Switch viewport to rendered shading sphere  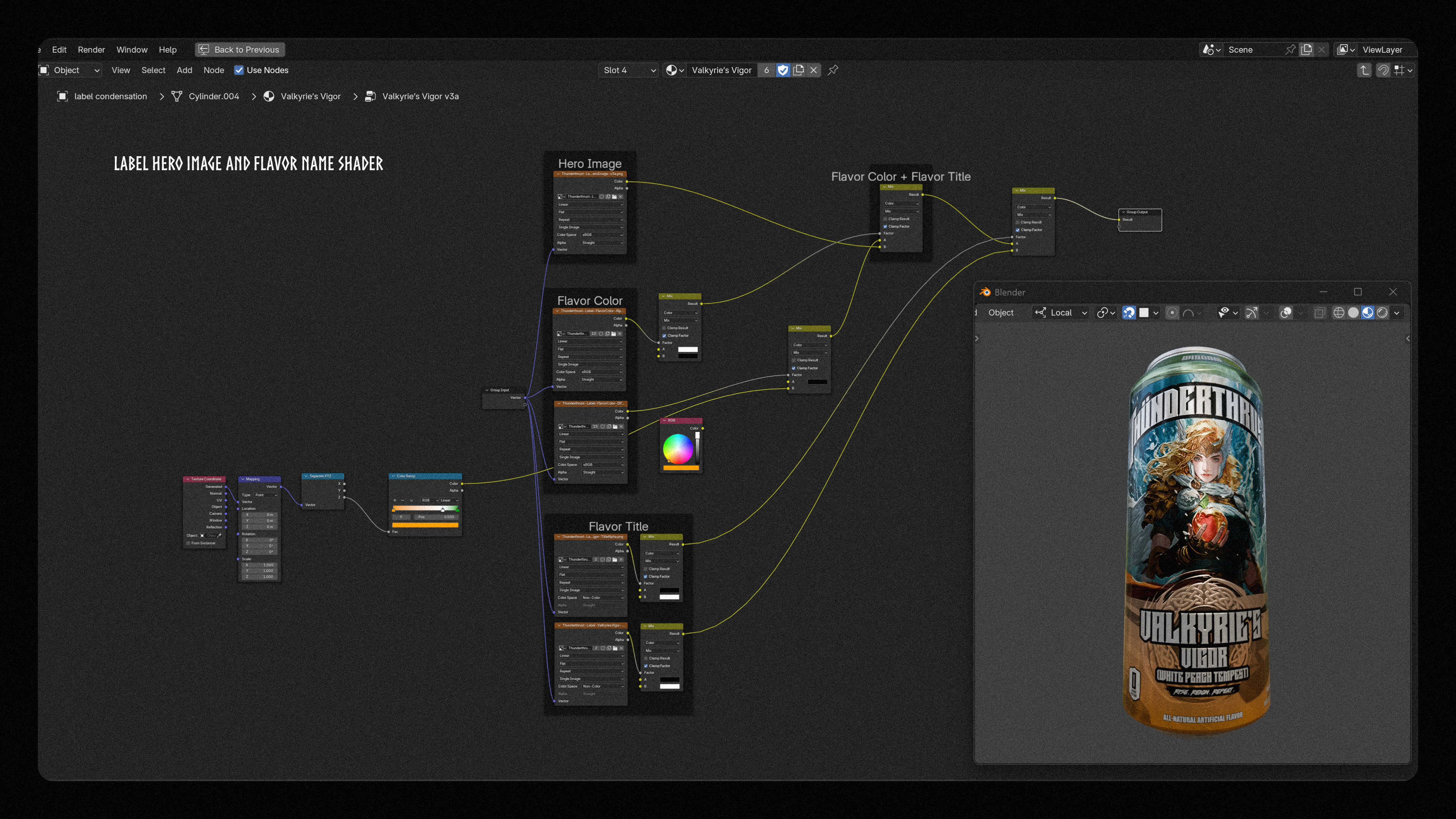(1382, 312)
